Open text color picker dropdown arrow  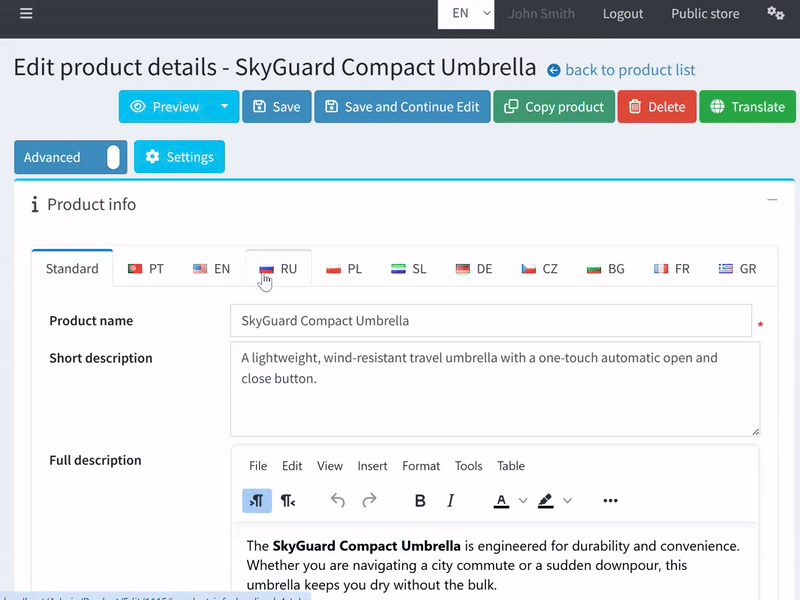pyautogui.click(x=523, y=501)
